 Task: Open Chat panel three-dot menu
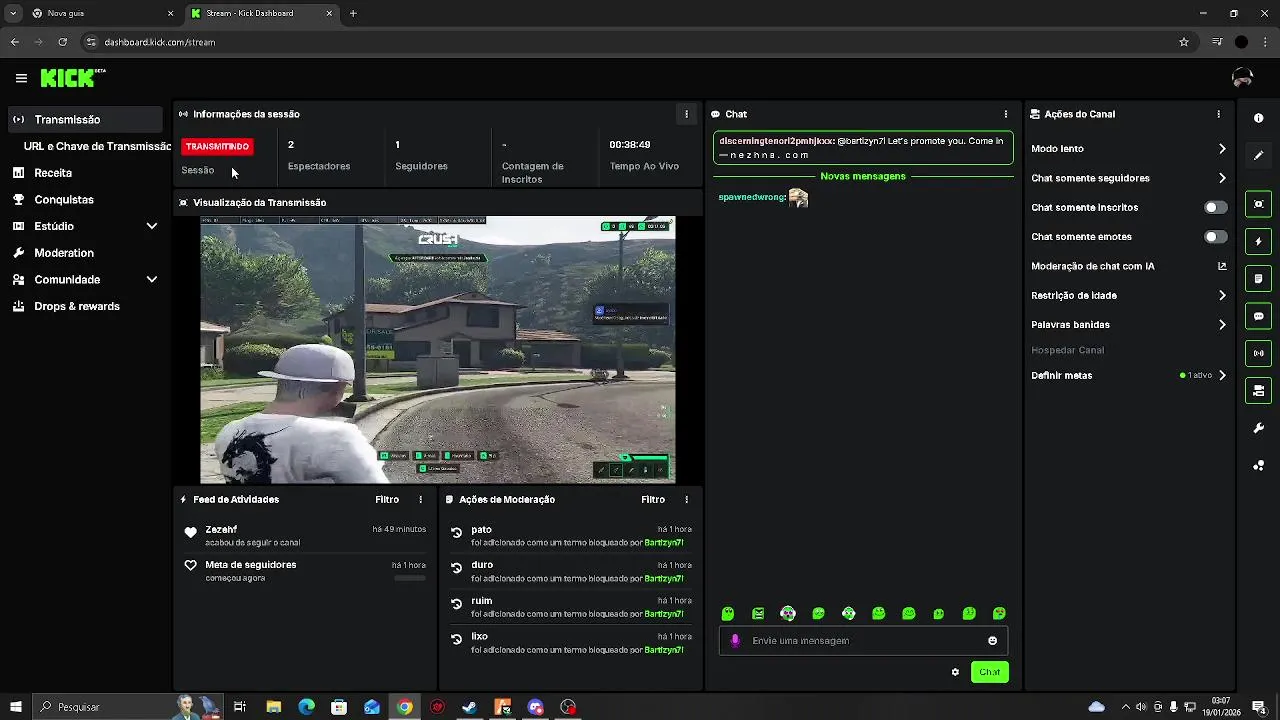(x=1006, y=114)
